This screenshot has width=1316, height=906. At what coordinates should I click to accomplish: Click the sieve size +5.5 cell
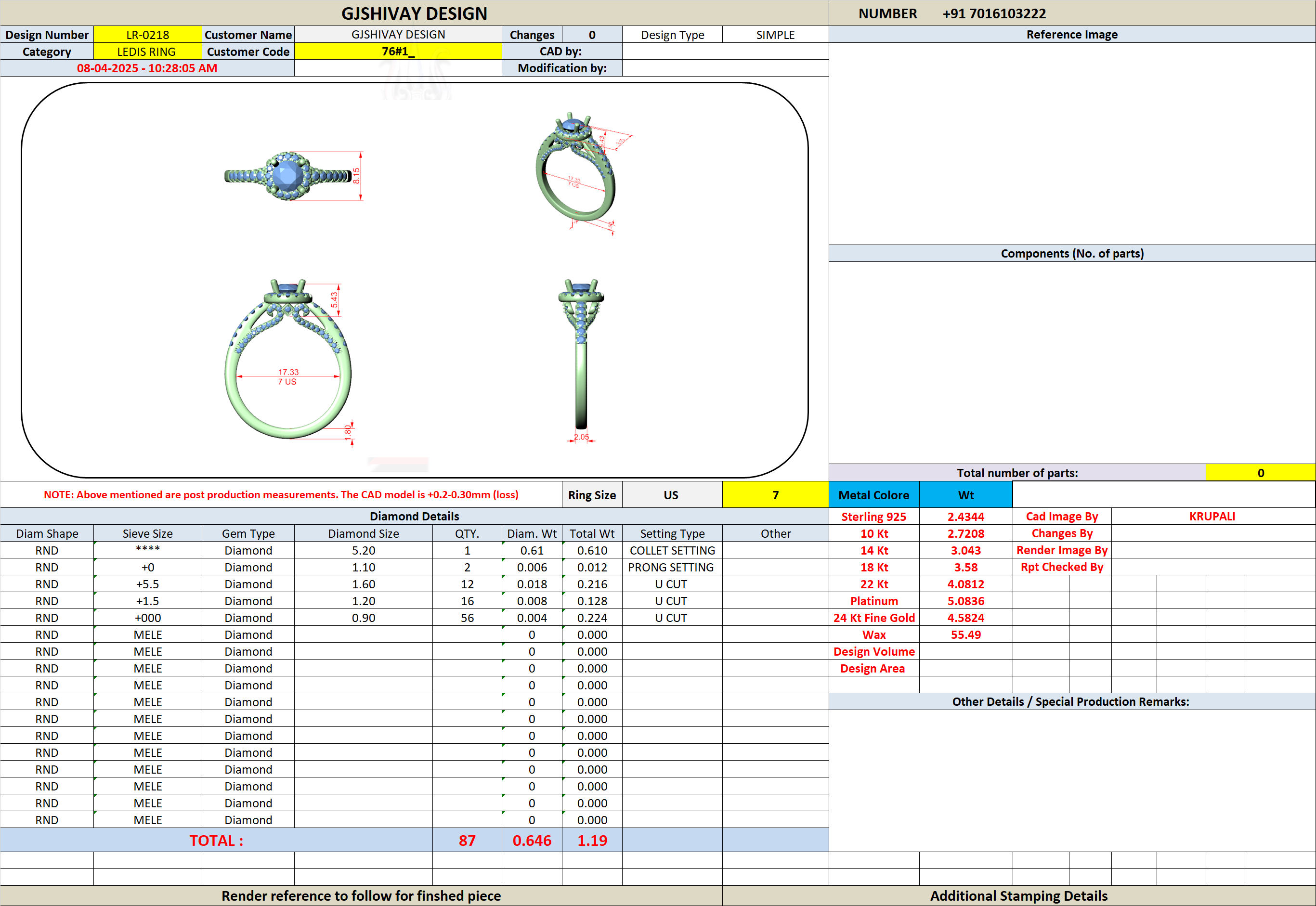[x=148, y=584]
